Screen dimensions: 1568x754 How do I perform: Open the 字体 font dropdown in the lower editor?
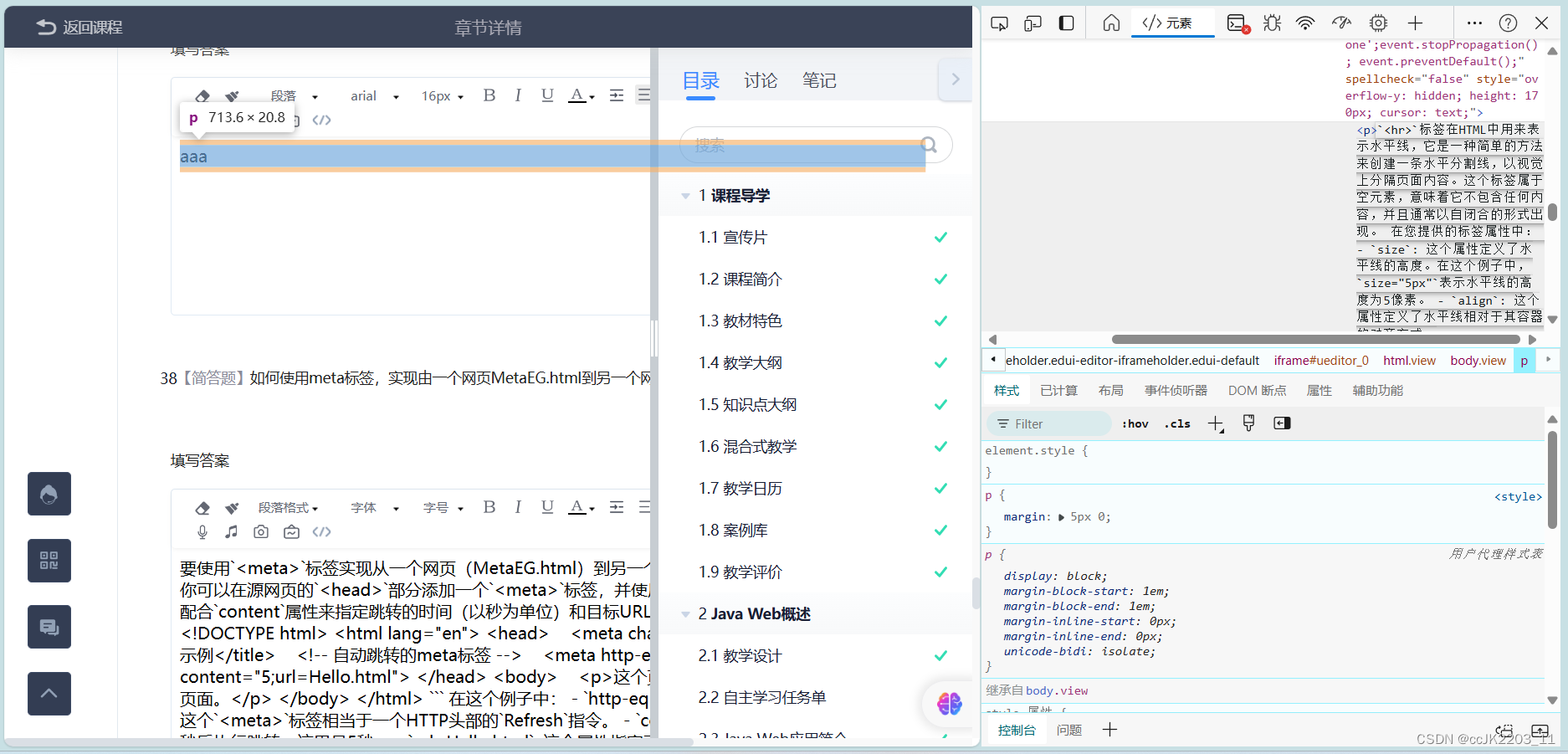tap(374, 508)
